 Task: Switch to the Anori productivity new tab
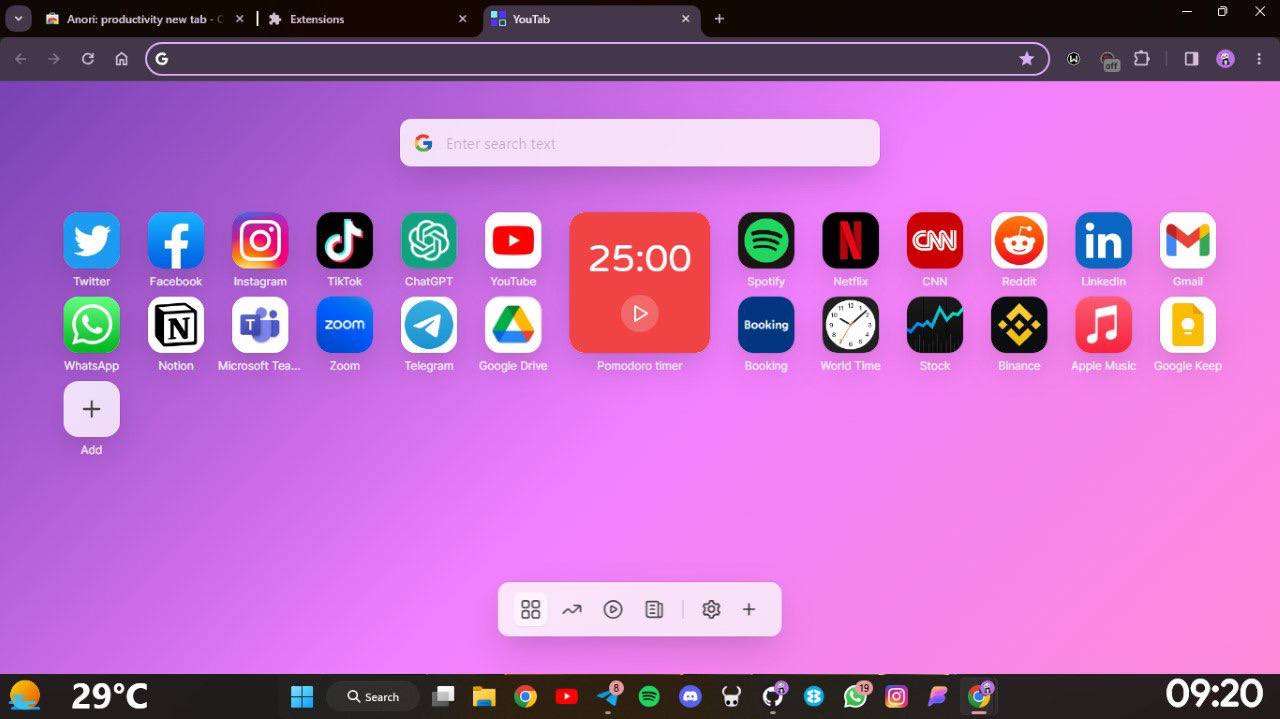tap(144, 19)
